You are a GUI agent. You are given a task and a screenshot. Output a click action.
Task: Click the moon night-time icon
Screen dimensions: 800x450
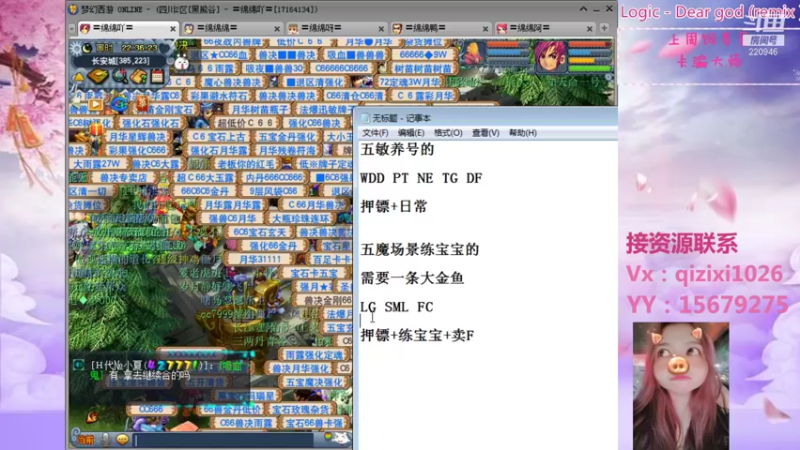tap(87, 48)
